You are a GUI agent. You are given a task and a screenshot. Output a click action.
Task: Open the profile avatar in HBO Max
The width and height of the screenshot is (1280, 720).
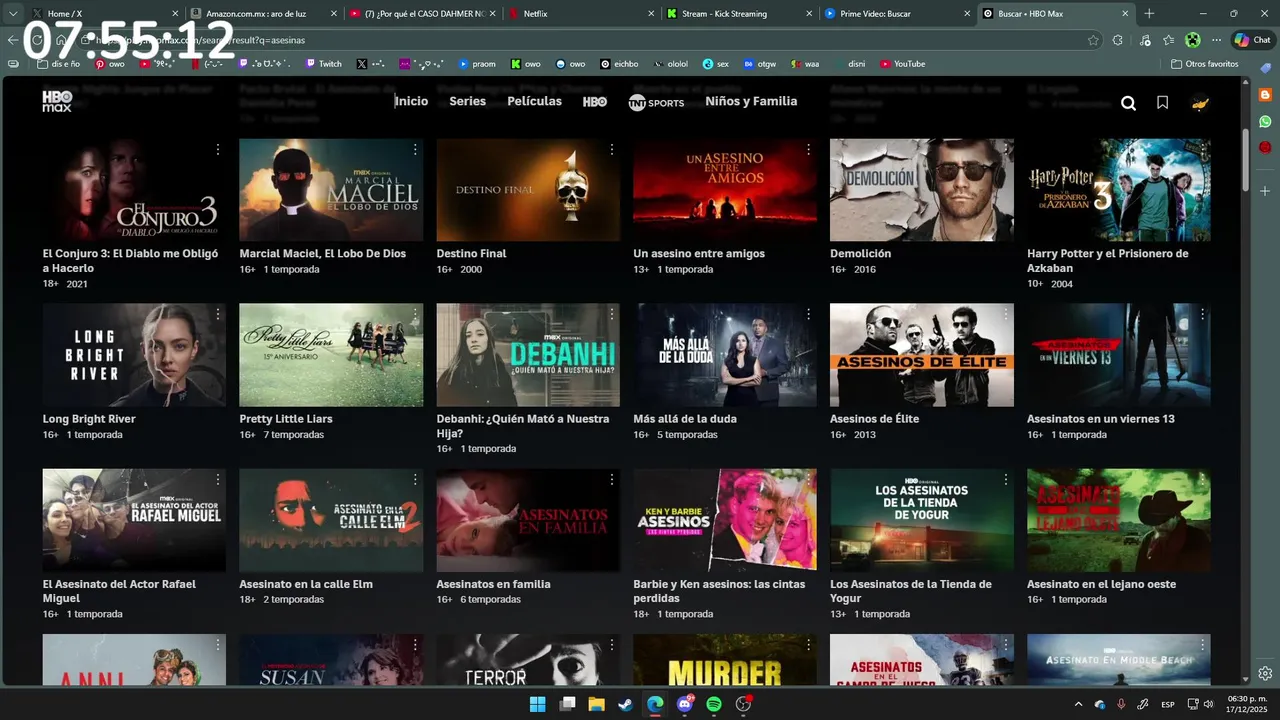click(1200, 103)
